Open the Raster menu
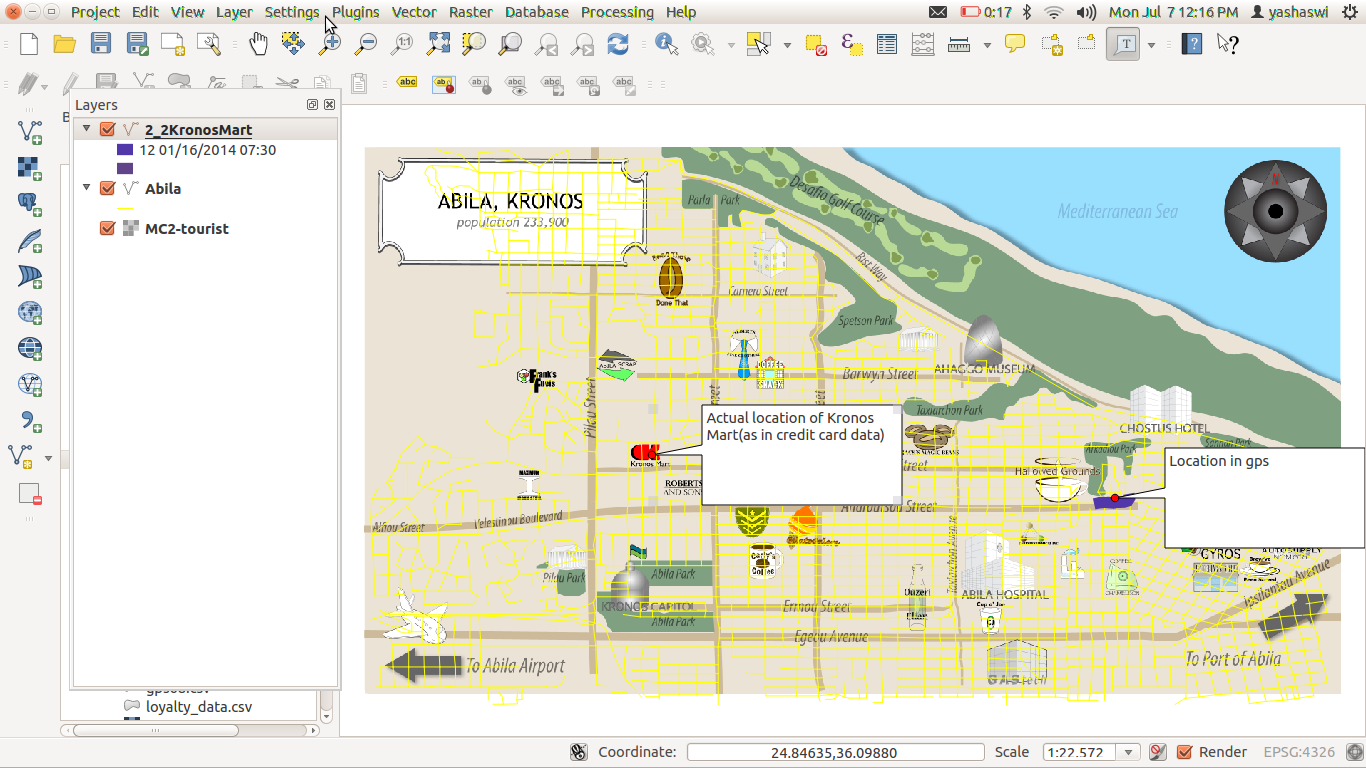The width and height of the screenshot is (1366, 768). tap(470, 12)
